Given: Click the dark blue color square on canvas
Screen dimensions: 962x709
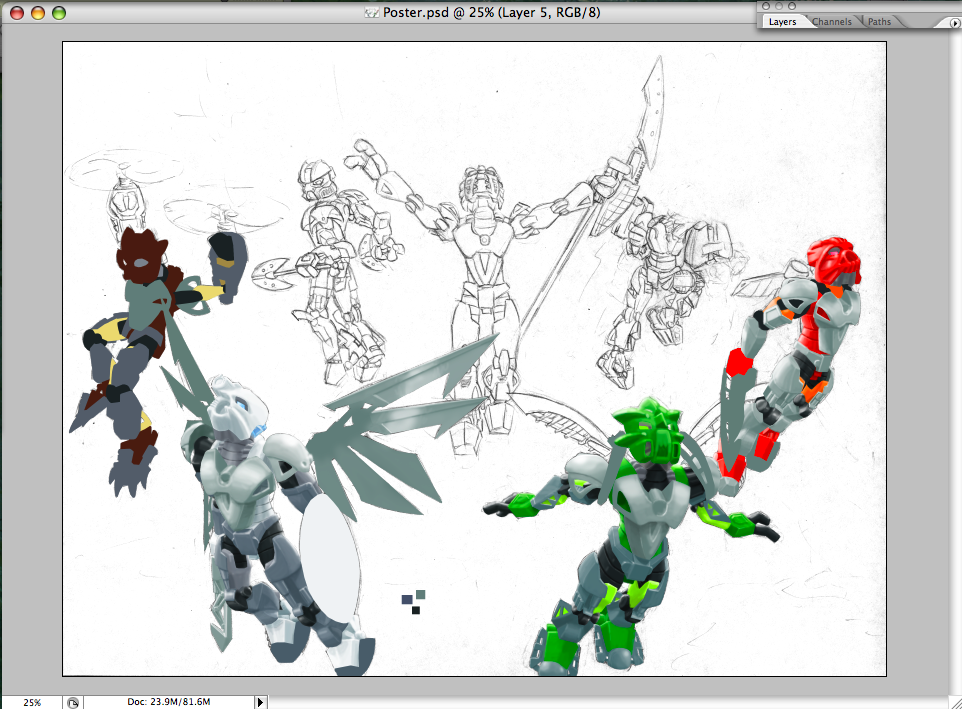Looking at the screenshot, I should (x=407, y=600).
